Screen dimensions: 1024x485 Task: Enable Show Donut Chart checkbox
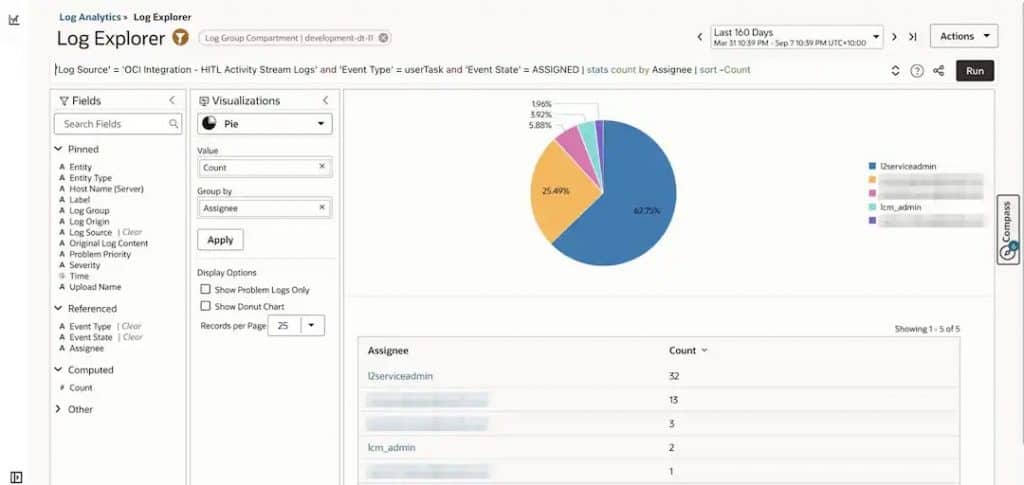tap(206, 306)
